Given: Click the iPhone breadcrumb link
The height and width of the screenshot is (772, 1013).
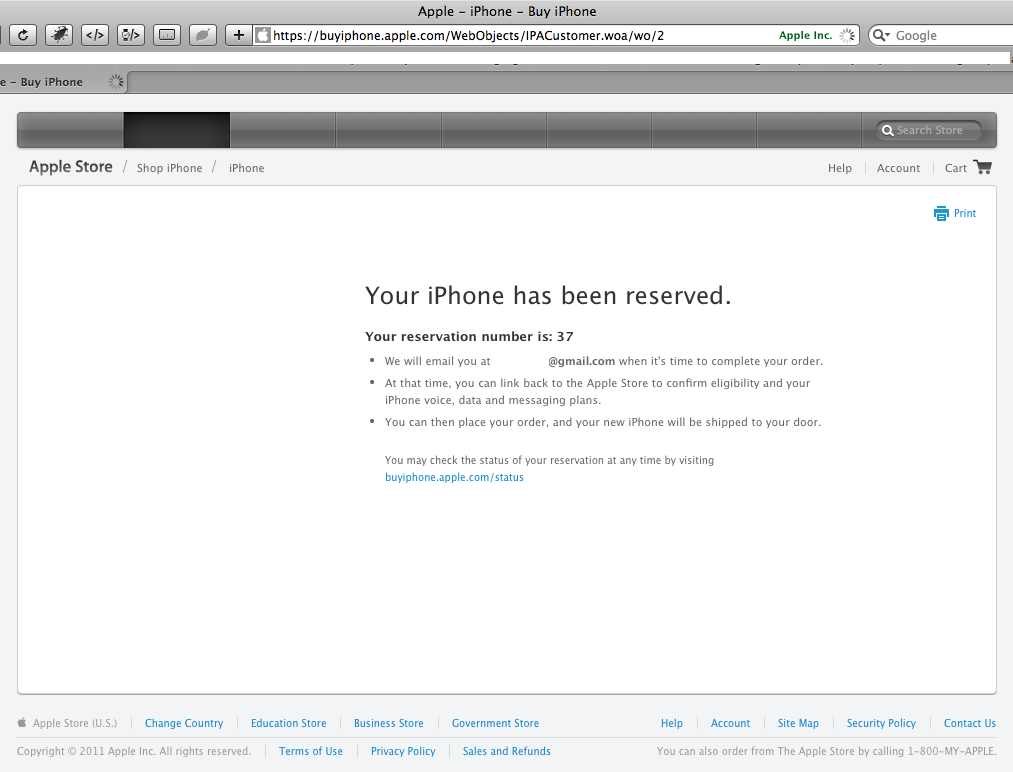Looking at the screenshot, I should click(x=246, y=168).
